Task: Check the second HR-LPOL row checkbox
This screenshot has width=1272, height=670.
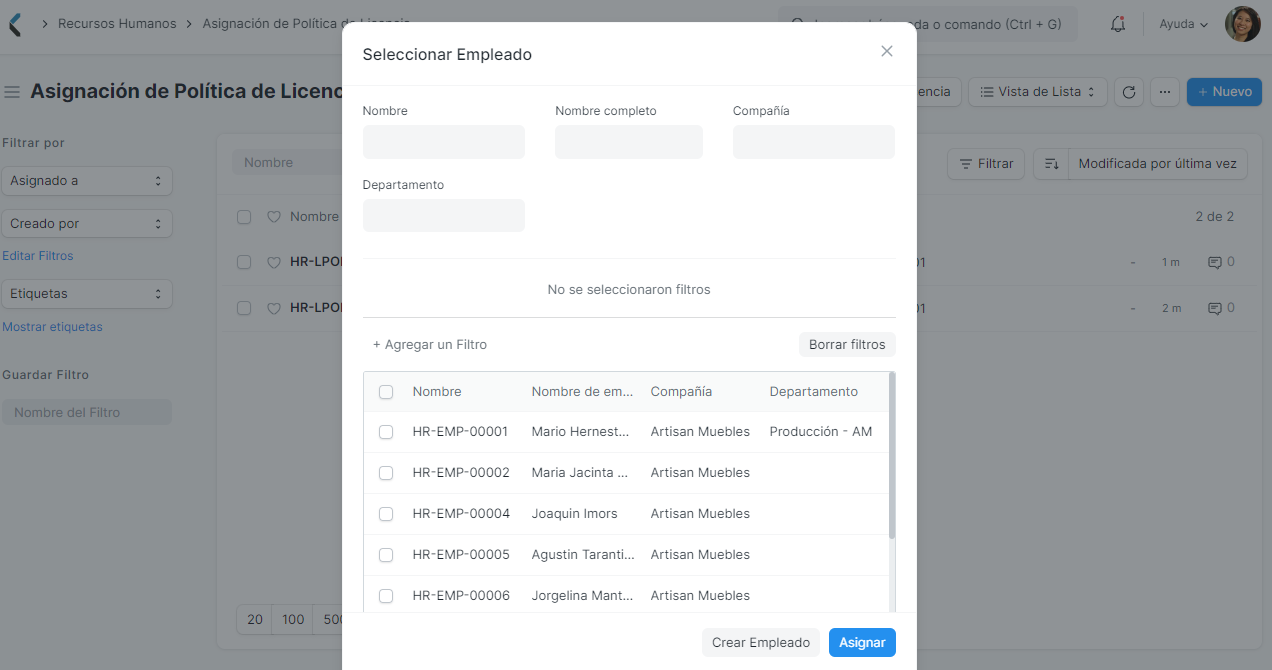Action: [244, 308]
